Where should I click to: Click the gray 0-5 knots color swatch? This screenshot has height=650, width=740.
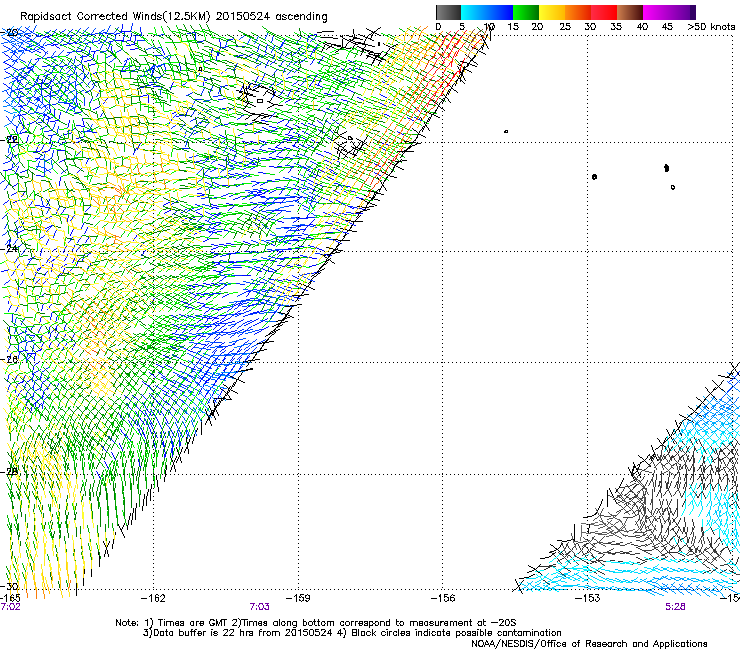(448, 12)
